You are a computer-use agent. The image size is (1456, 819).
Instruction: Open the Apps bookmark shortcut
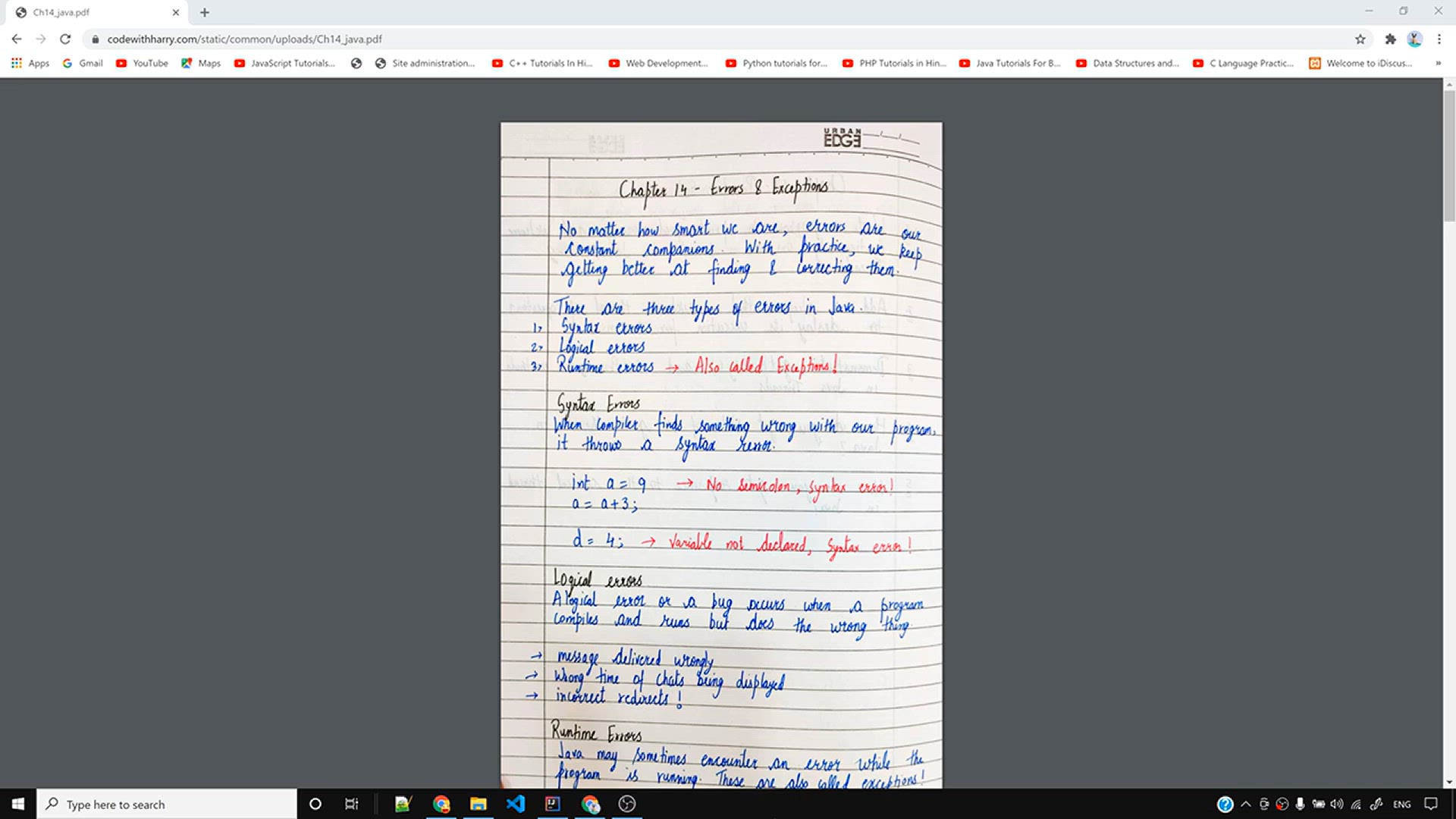[30, 63]
